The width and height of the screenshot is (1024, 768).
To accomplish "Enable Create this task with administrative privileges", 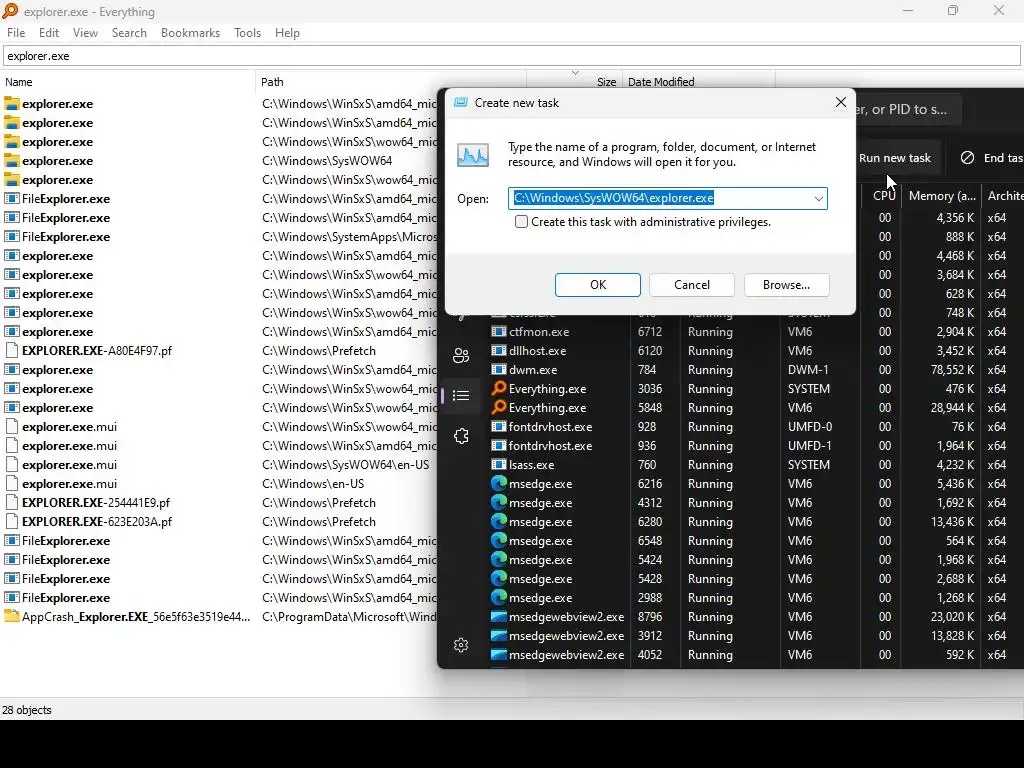I will (x=521, y=222).
